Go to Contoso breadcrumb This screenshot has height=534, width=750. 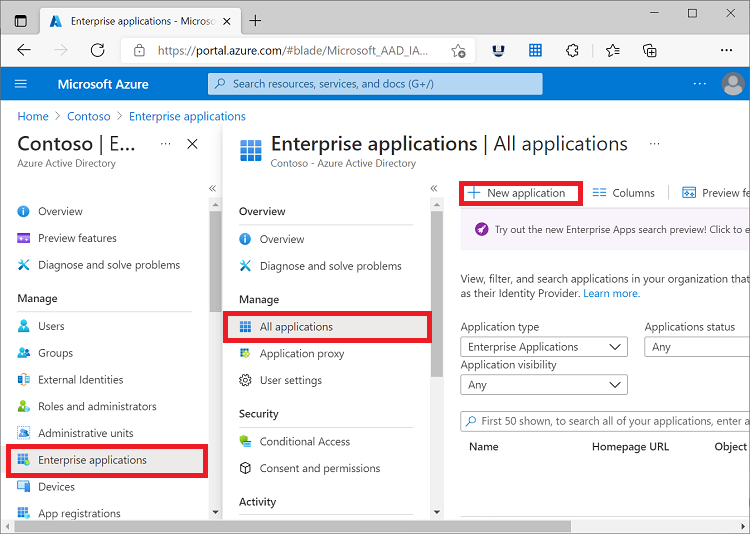(88, 116)
